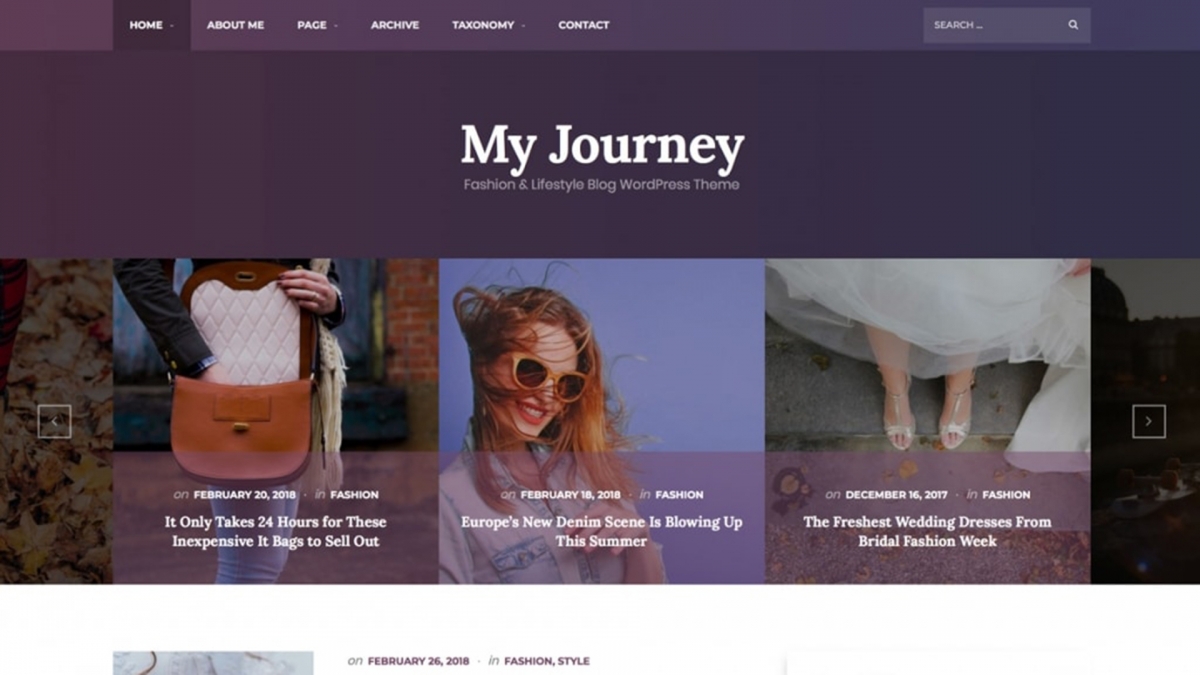Go to previous slide arrow
1200x675 pixels.
pos(54,421)
